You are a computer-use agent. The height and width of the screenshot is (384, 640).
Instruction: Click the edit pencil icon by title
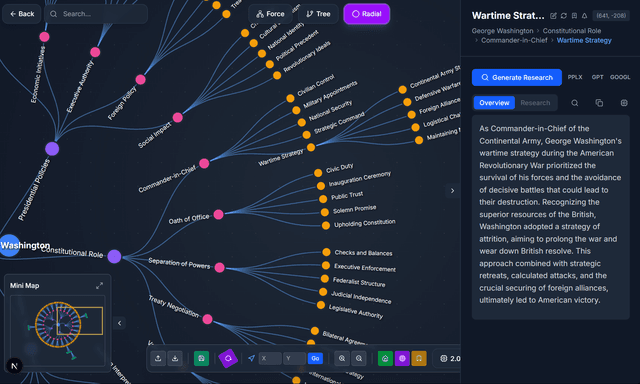pos(553,16)
